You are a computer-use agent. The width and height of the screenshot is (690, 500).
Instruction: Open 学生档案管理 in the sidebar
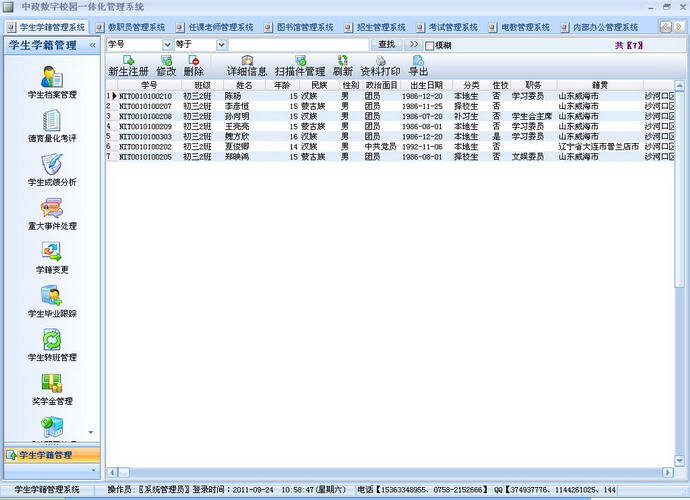tap(52, 82)
